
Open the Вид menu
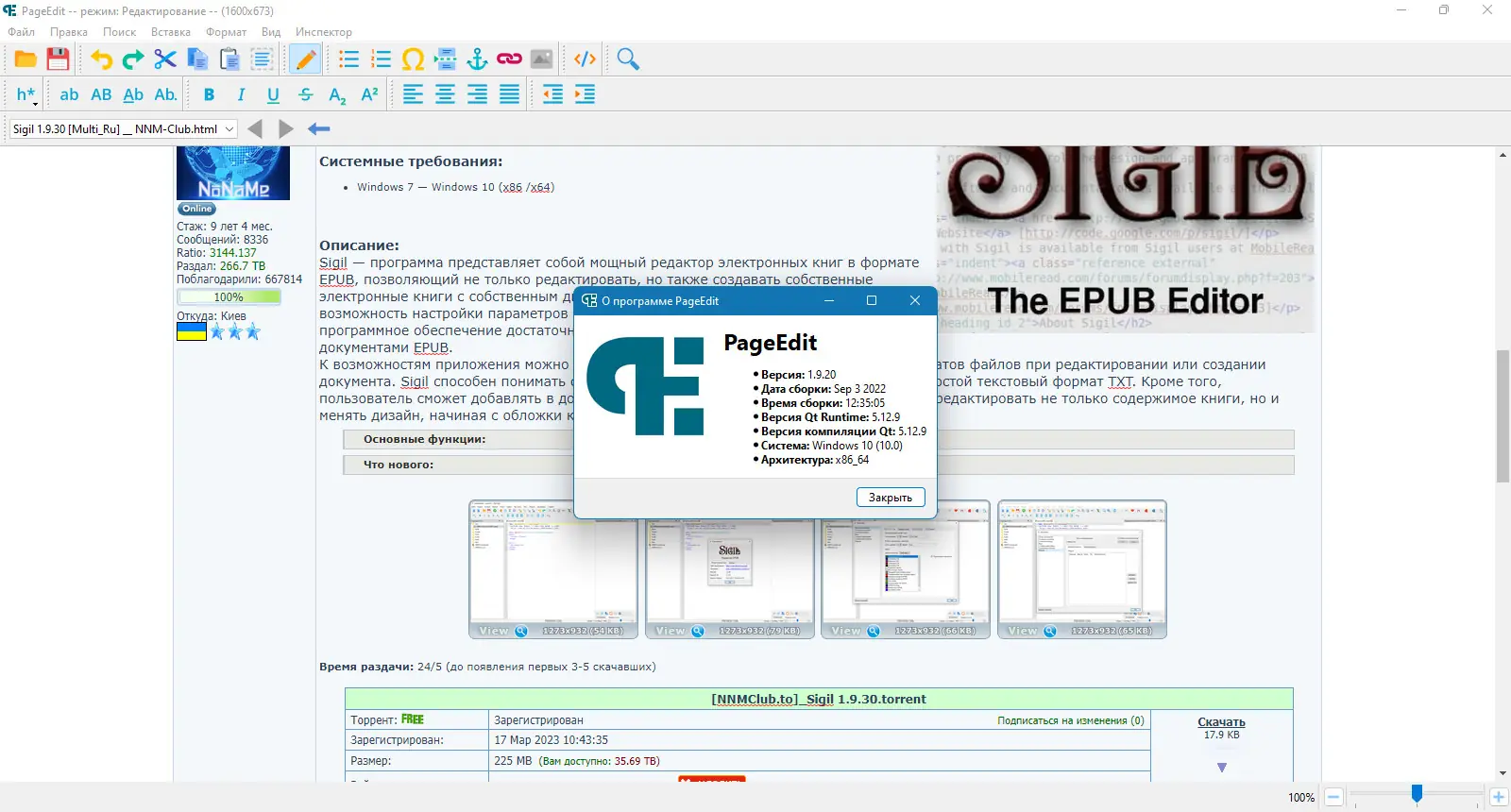coord(271,32)
